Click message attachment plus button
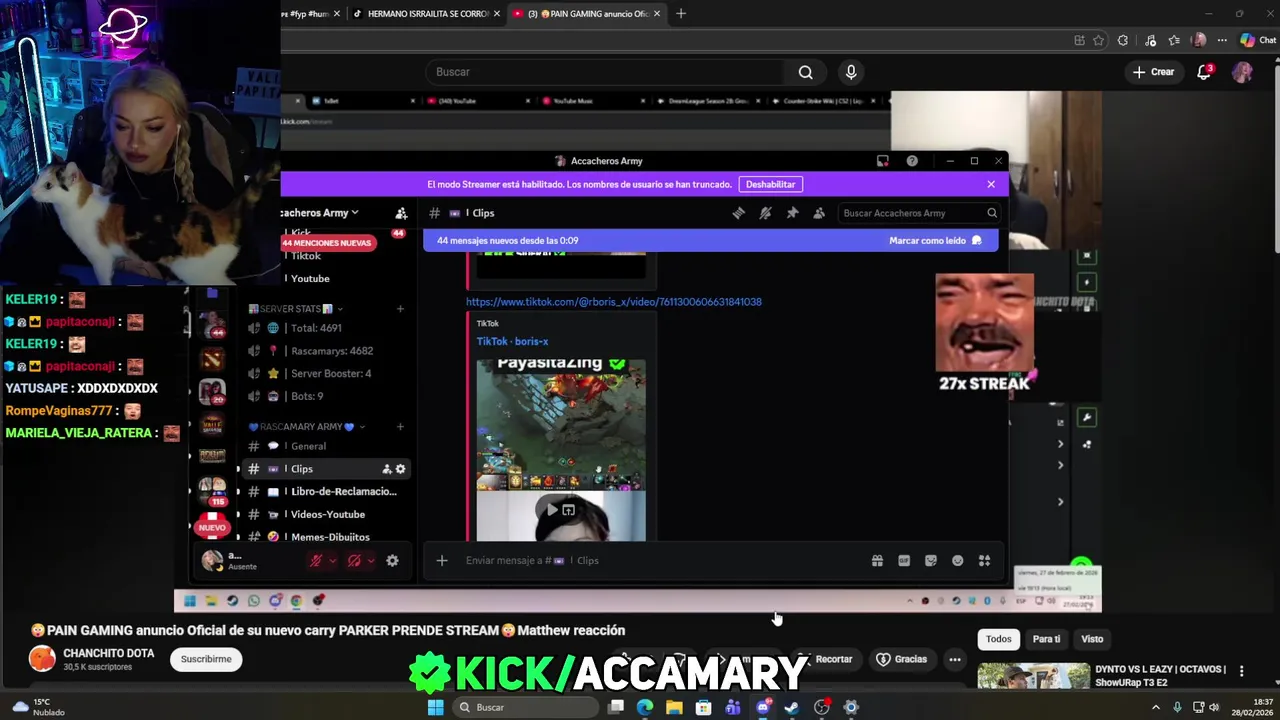The height and width of the screenshot is (720, 1280). [x=442, y=561]
